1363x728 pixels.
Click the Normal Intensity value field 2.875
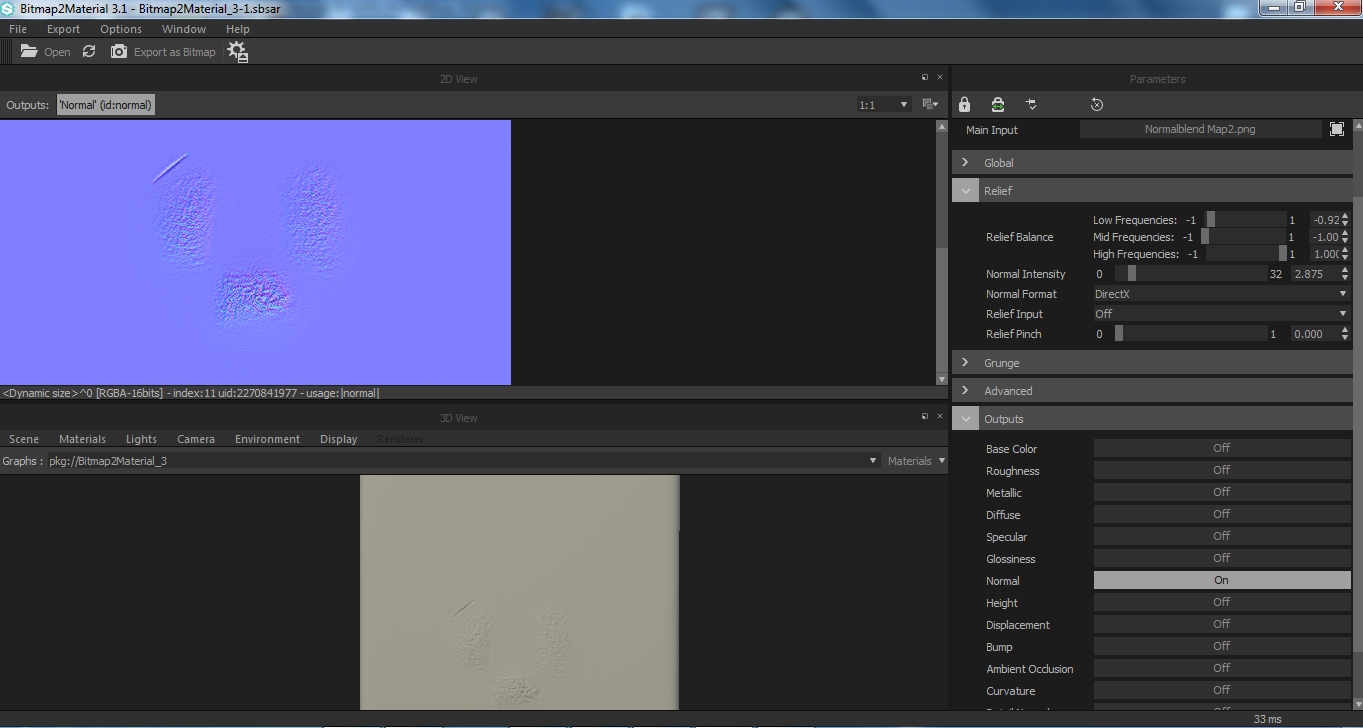pos(1315,274)
